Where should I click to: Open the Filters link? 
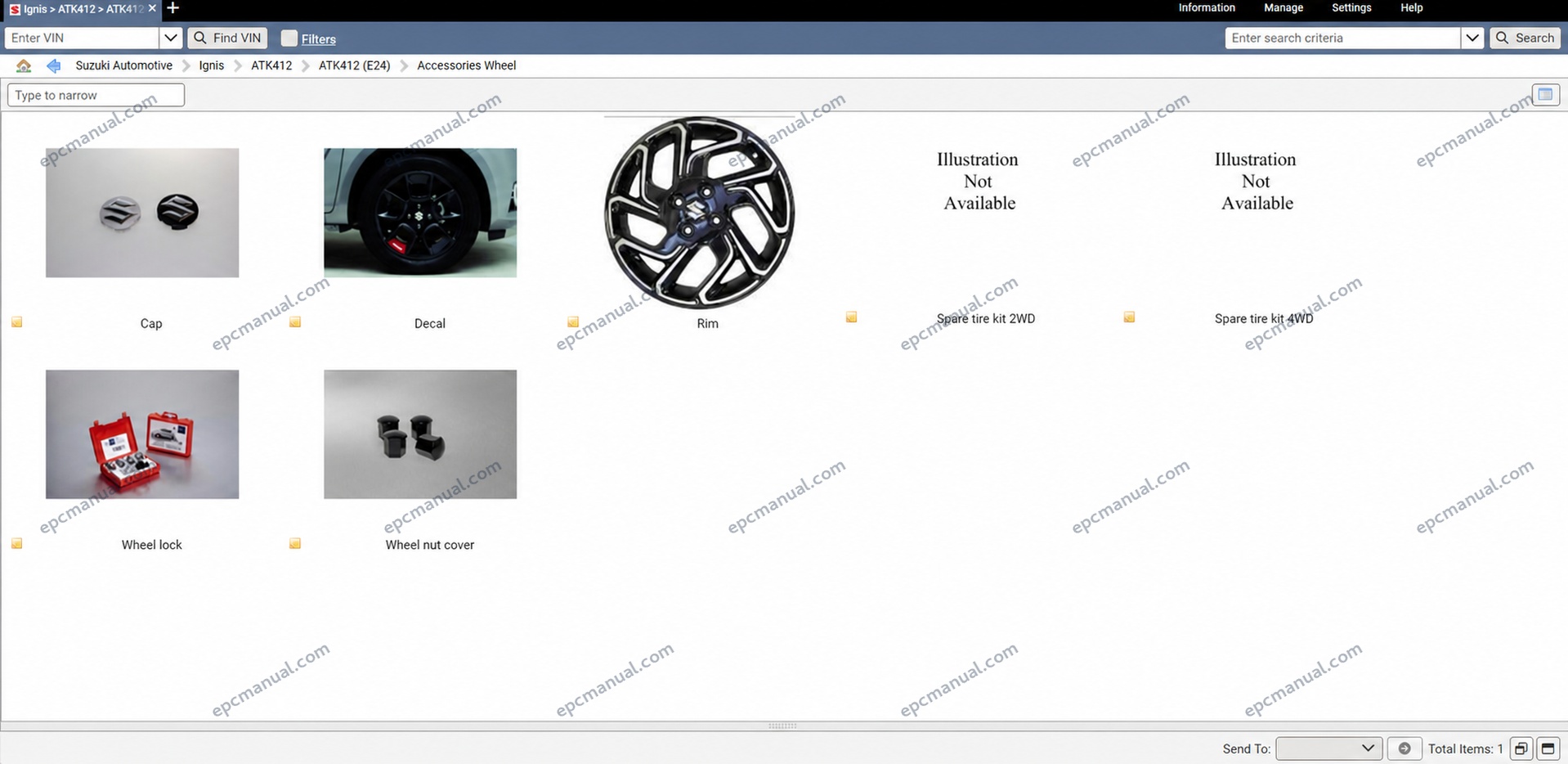tap(318, 39)
